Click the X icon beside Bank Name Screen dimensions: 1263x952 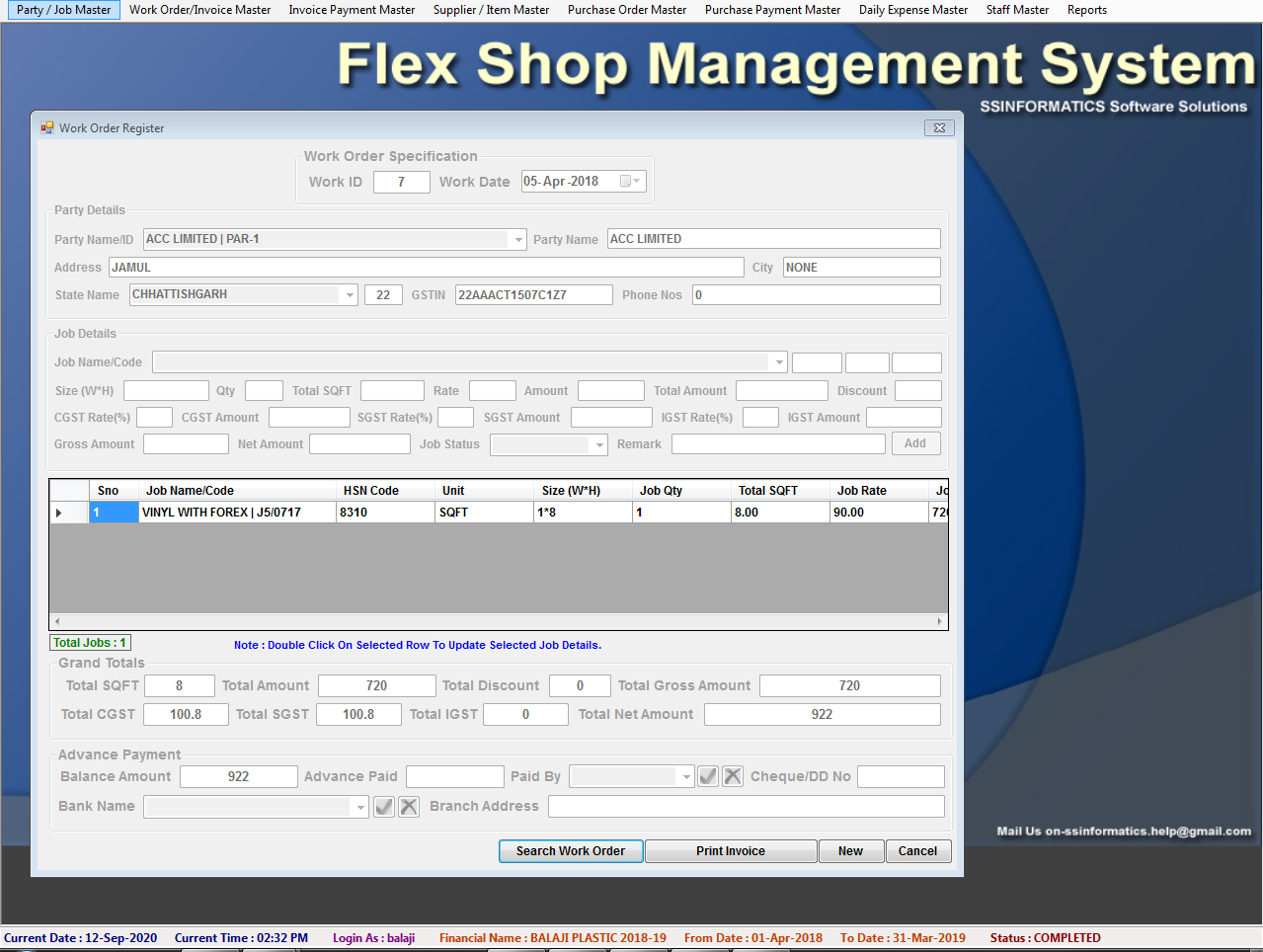(409, 807)
